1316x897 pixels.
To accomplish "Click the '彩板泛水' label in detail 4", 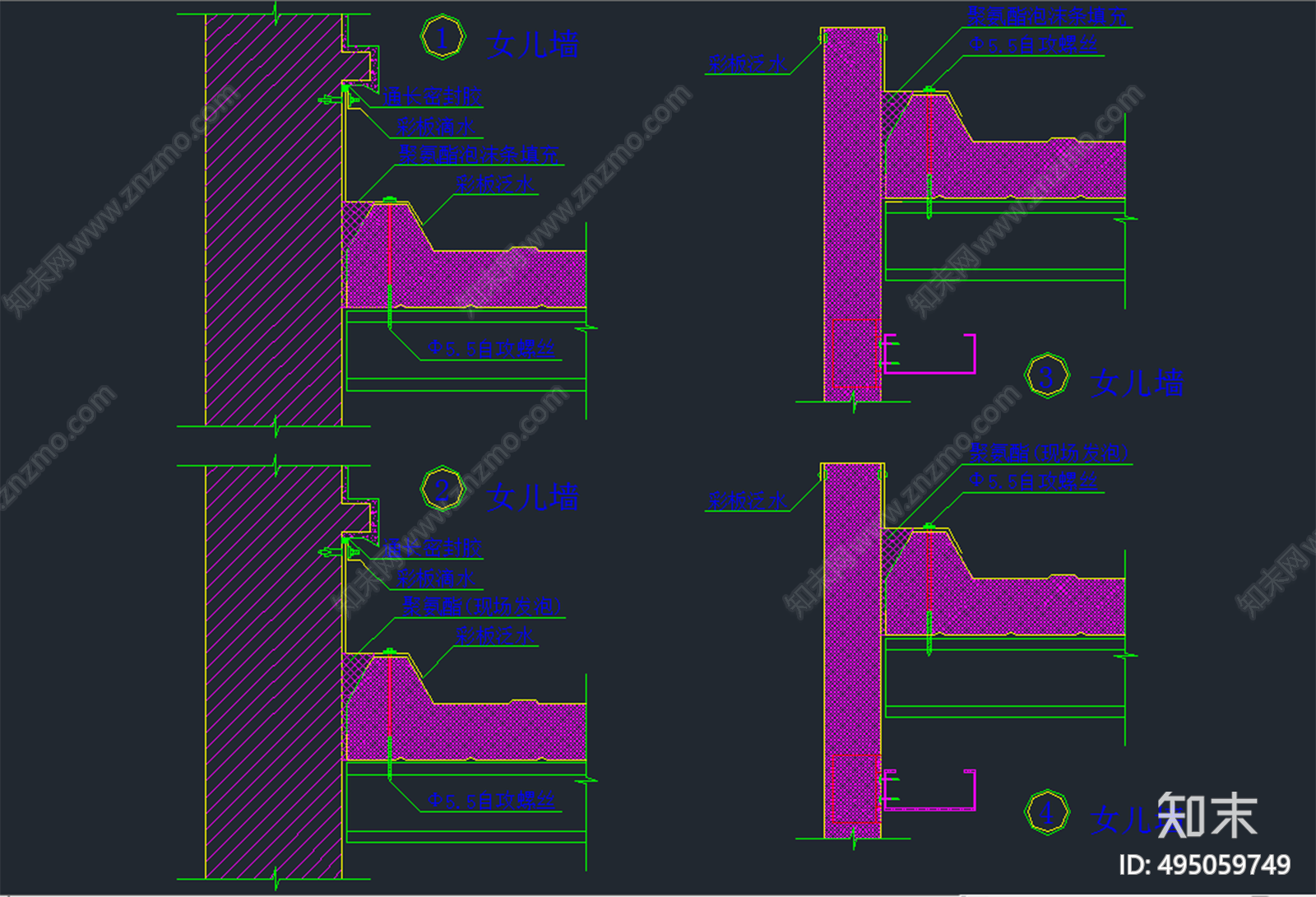I will coord(748,500).
